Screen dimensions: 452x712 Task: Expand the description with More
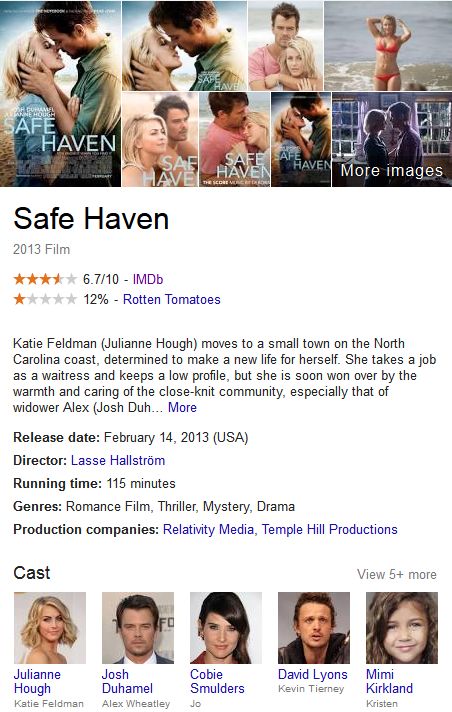coord(182,407)
